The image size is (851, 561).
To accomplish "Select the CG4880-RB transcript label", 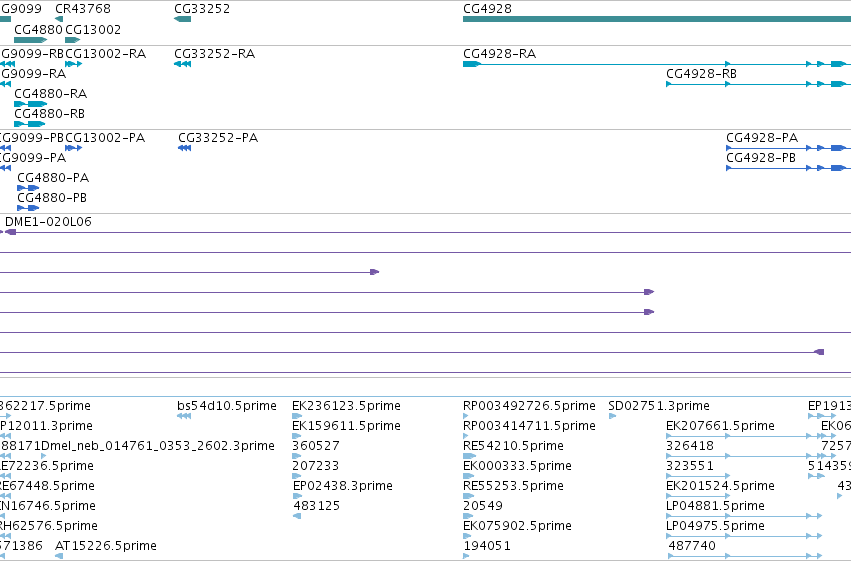I will tap(49, 114).
